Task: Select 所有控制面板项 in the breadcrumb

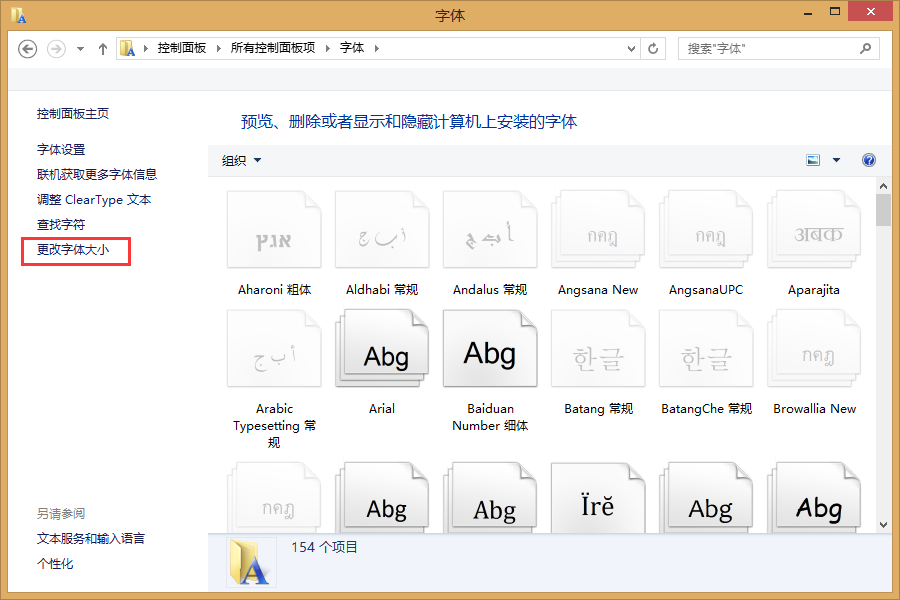Action: pyautogui.click(x=273, y=48)
